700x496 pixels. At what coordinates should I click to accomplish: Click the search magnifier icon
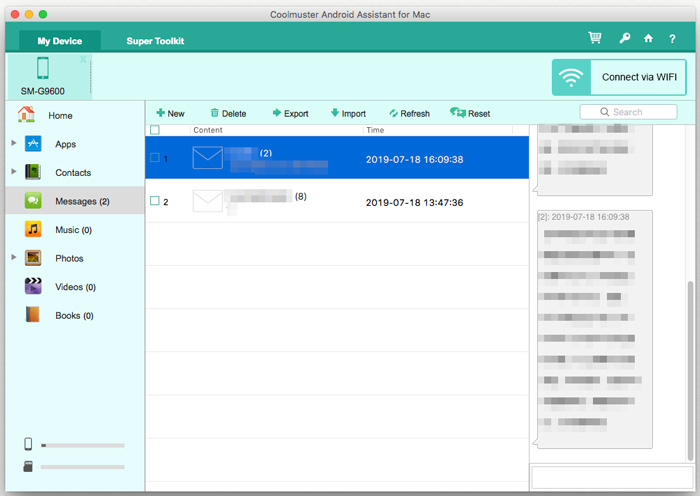point(604,112)
